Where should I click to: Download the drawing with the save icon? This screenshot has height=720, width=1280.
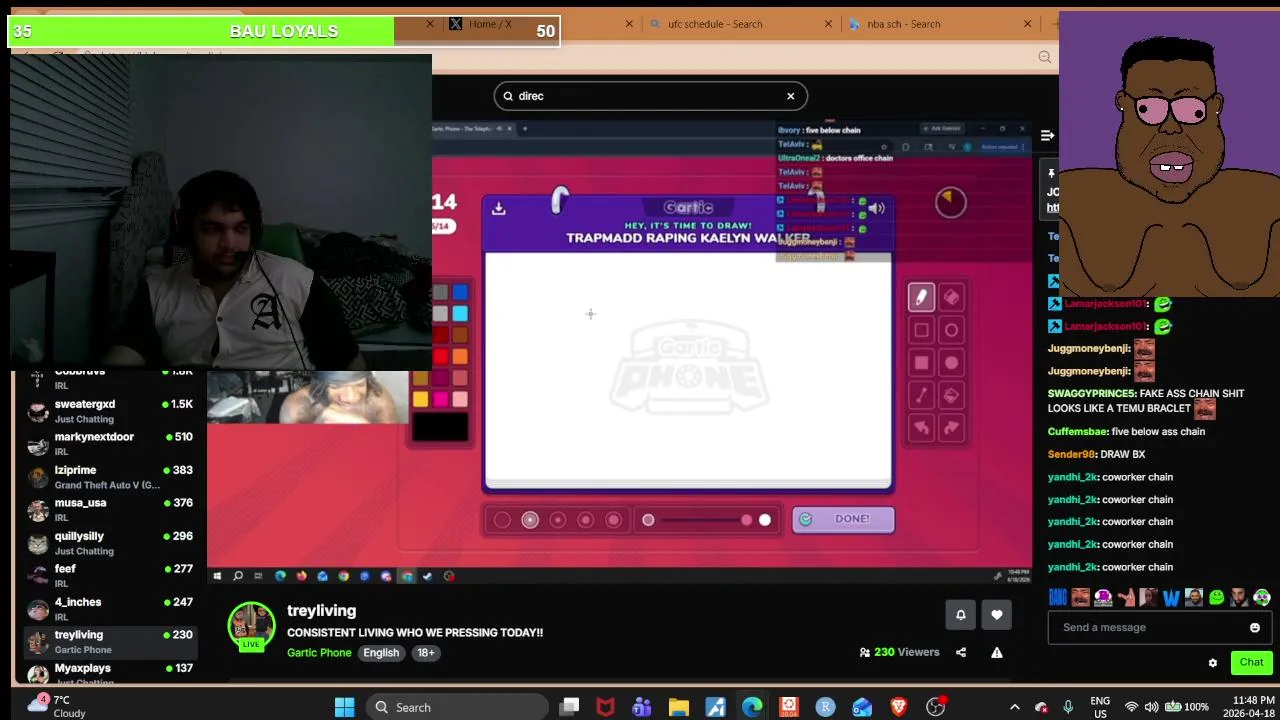[x=499, y=208]
